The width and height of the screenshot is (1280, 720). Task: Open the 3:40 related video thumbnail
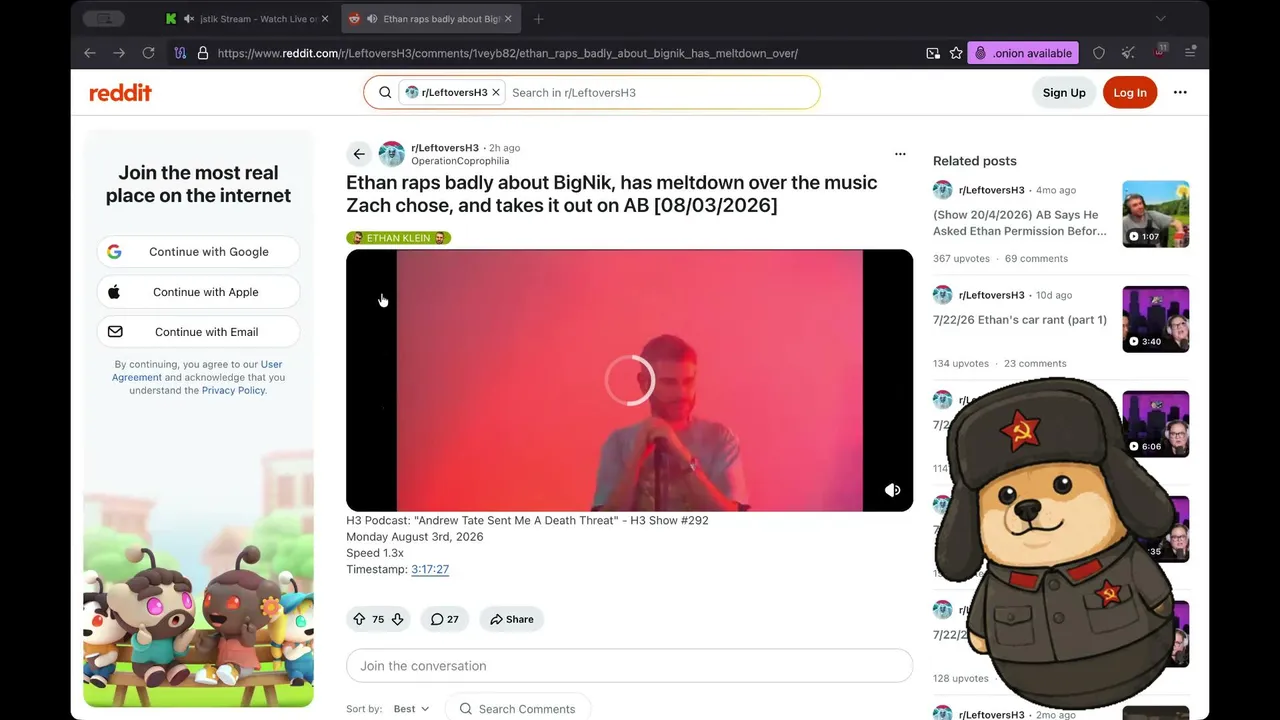[x=1156, y=319]
